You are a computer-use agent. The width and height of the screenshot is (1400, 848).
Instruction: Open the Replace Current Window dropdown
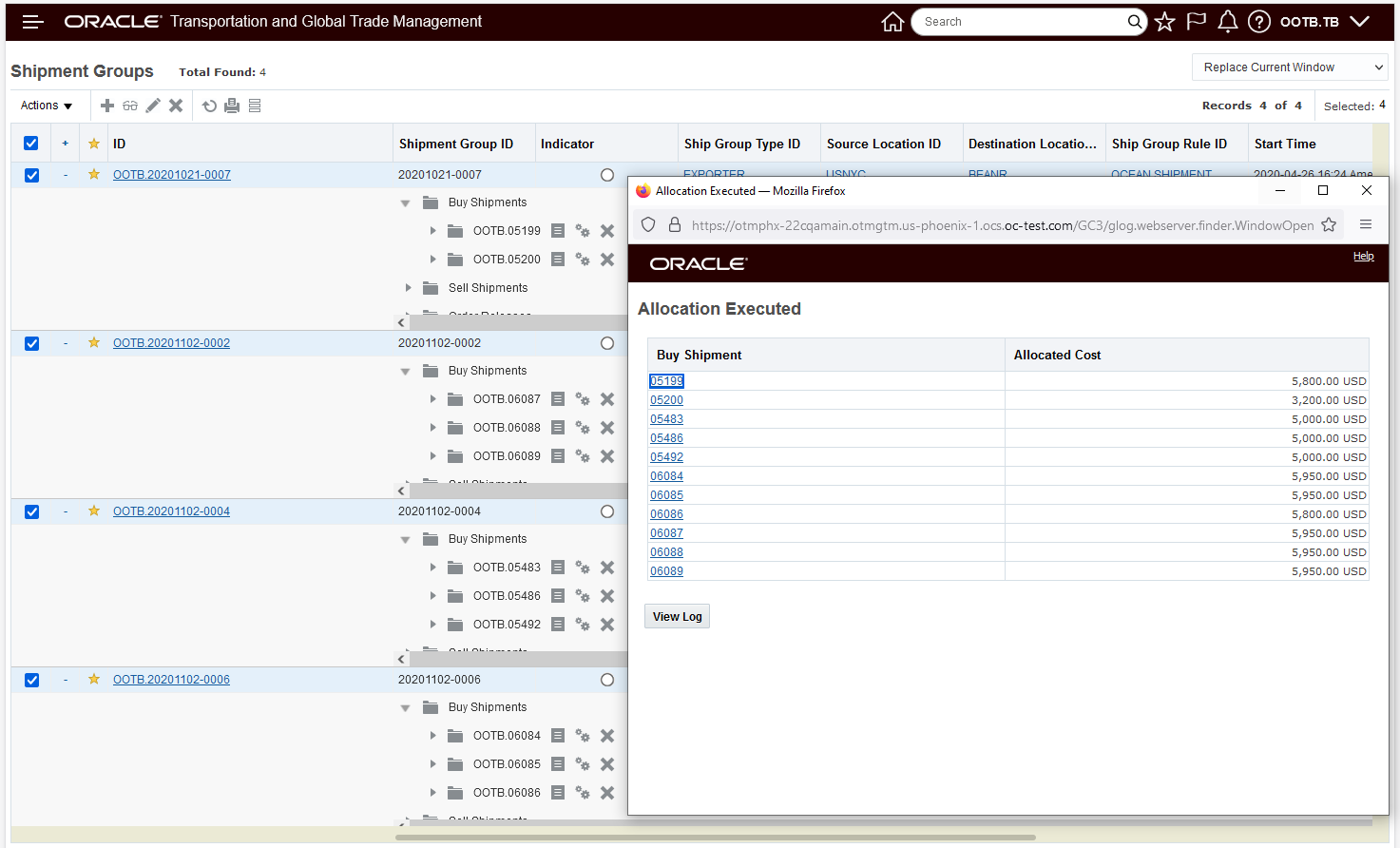tap(1290, 67)
